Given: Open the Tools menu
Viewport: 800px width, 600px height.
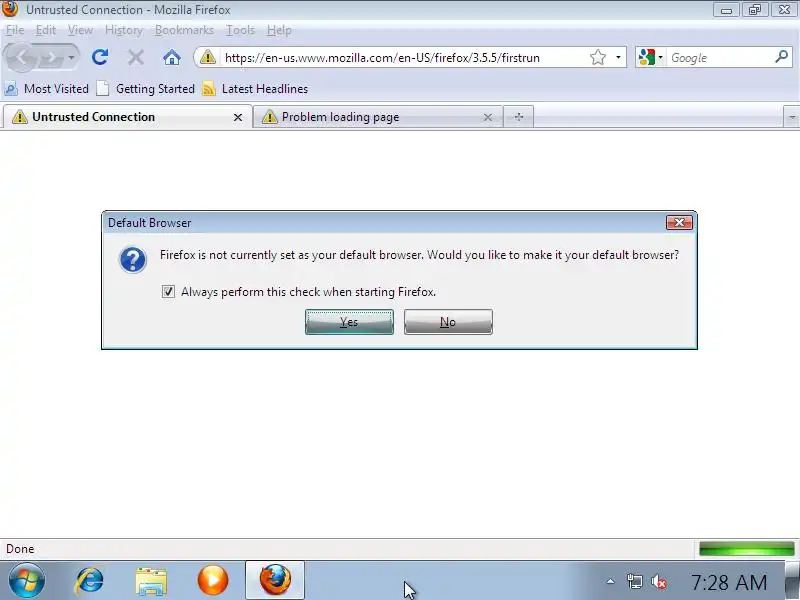Looking at the screenshot, I should pyautogui.click(x=240, y=30).
